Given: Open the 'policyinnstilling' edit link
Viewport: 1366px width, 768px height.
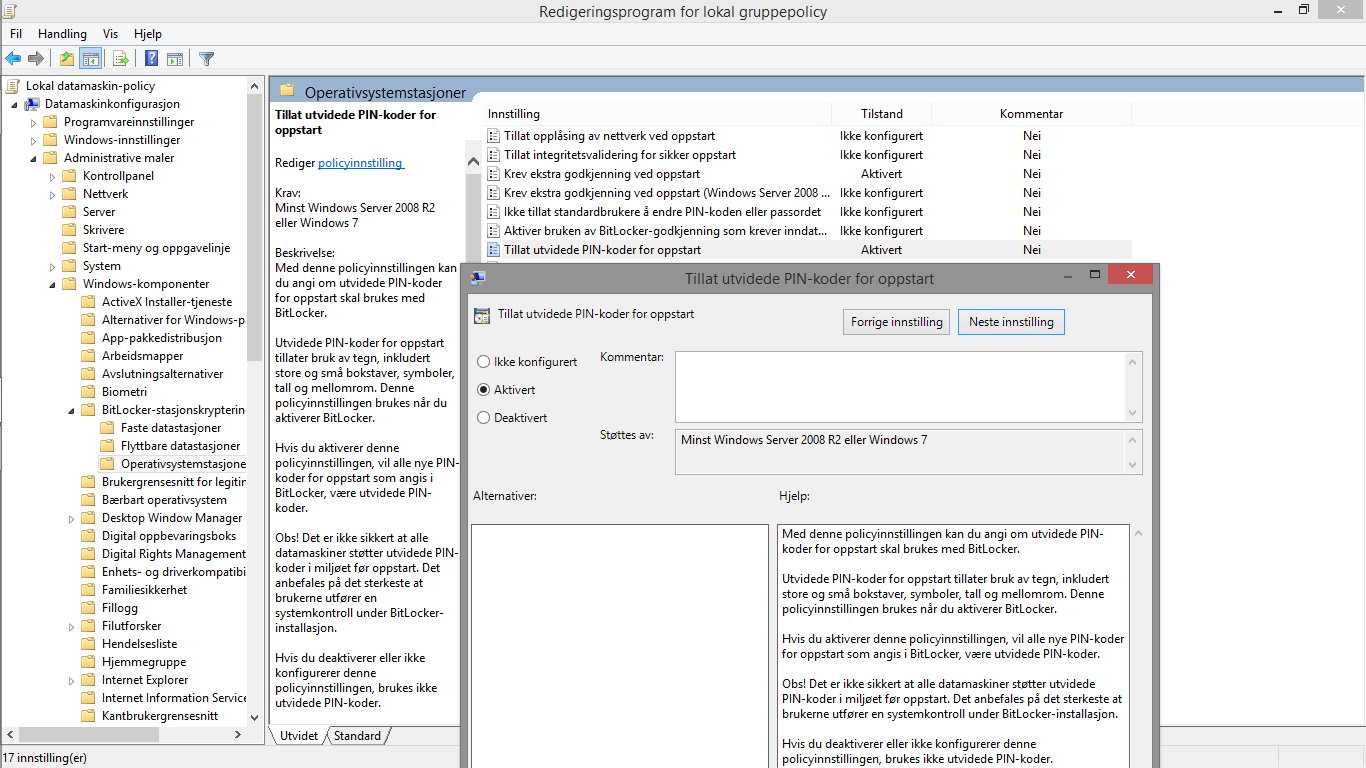Looking at the screenshot, I should click(x=360, y=163).
